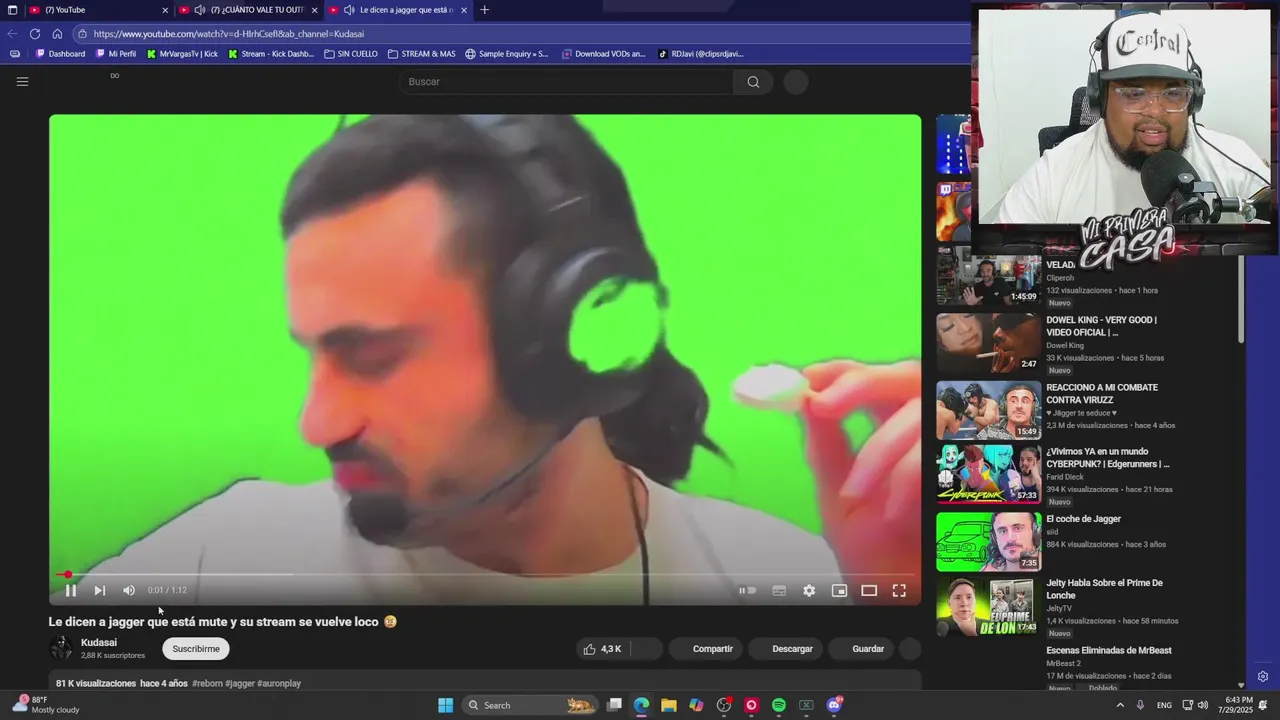
Task: Open the YouTube hamburger guide menu
Action: coord(22,82)
